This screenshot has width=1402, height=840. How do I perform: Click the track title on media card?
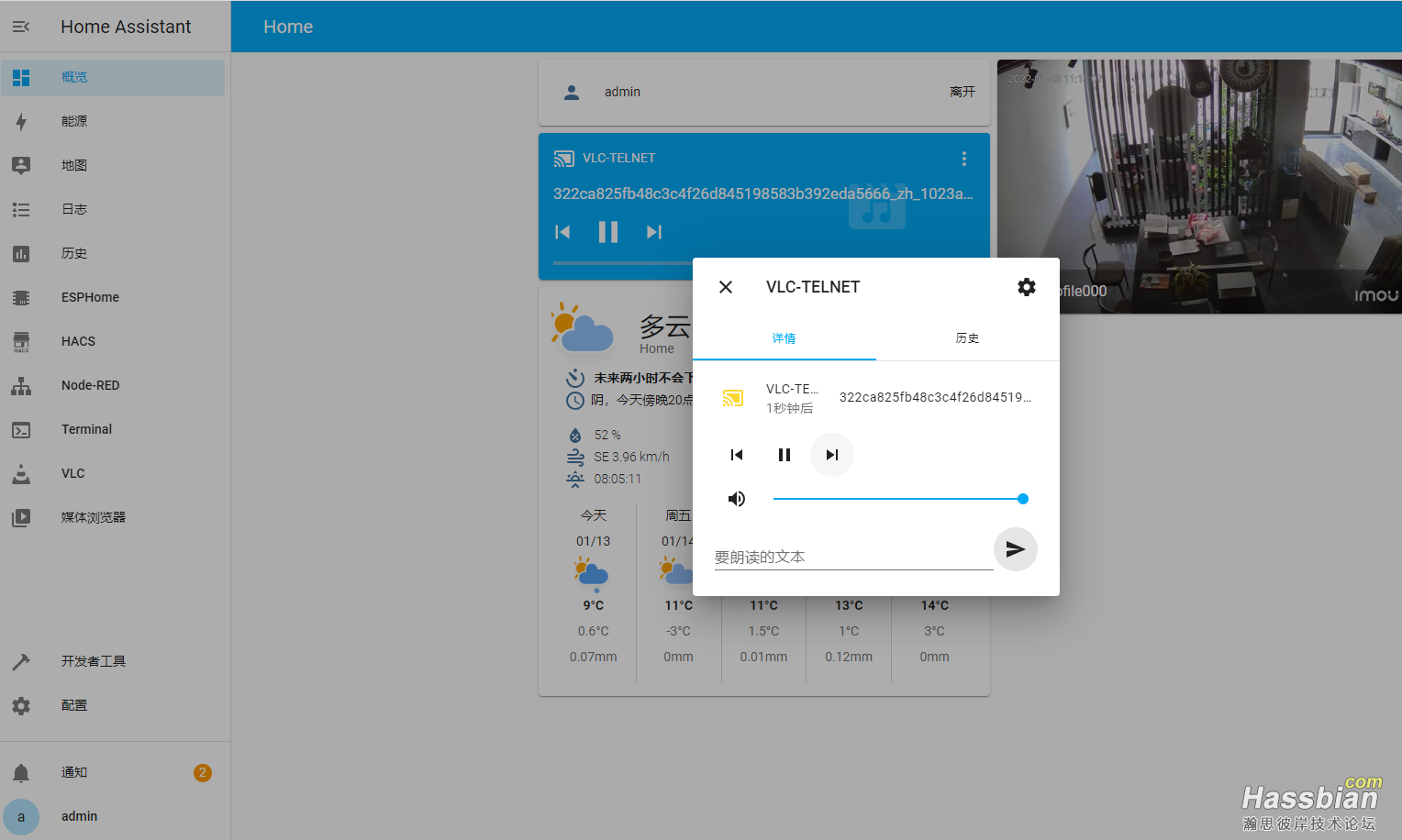click(763, 193)
